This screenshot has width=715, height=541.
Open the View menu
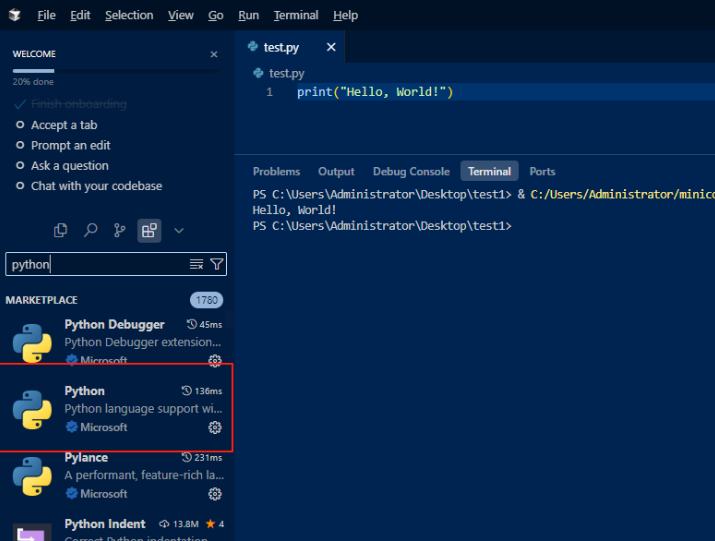point(181,15)
